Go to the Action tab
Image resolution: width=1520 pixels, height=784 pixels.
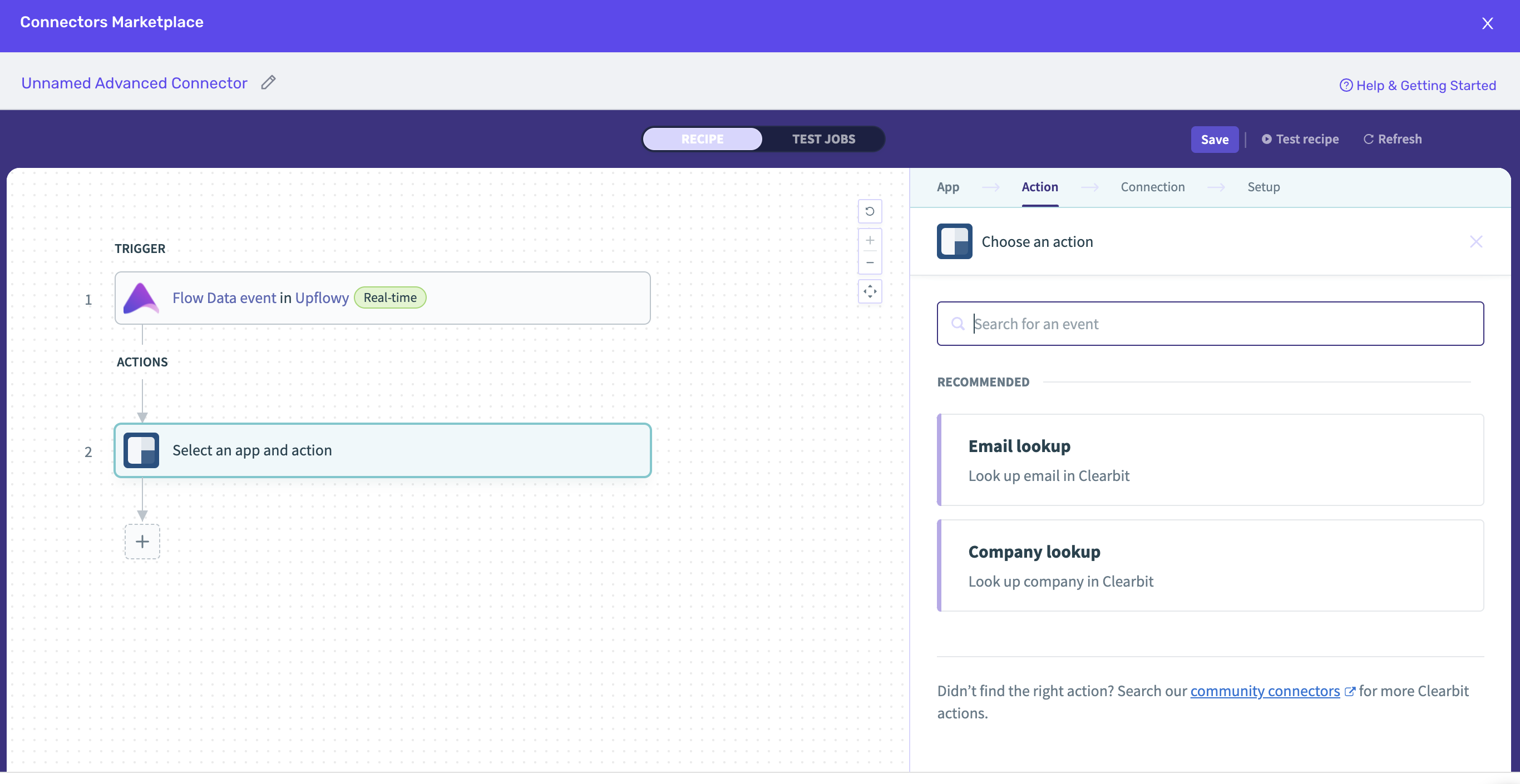pyautogui.click(x=1040, y=187)
